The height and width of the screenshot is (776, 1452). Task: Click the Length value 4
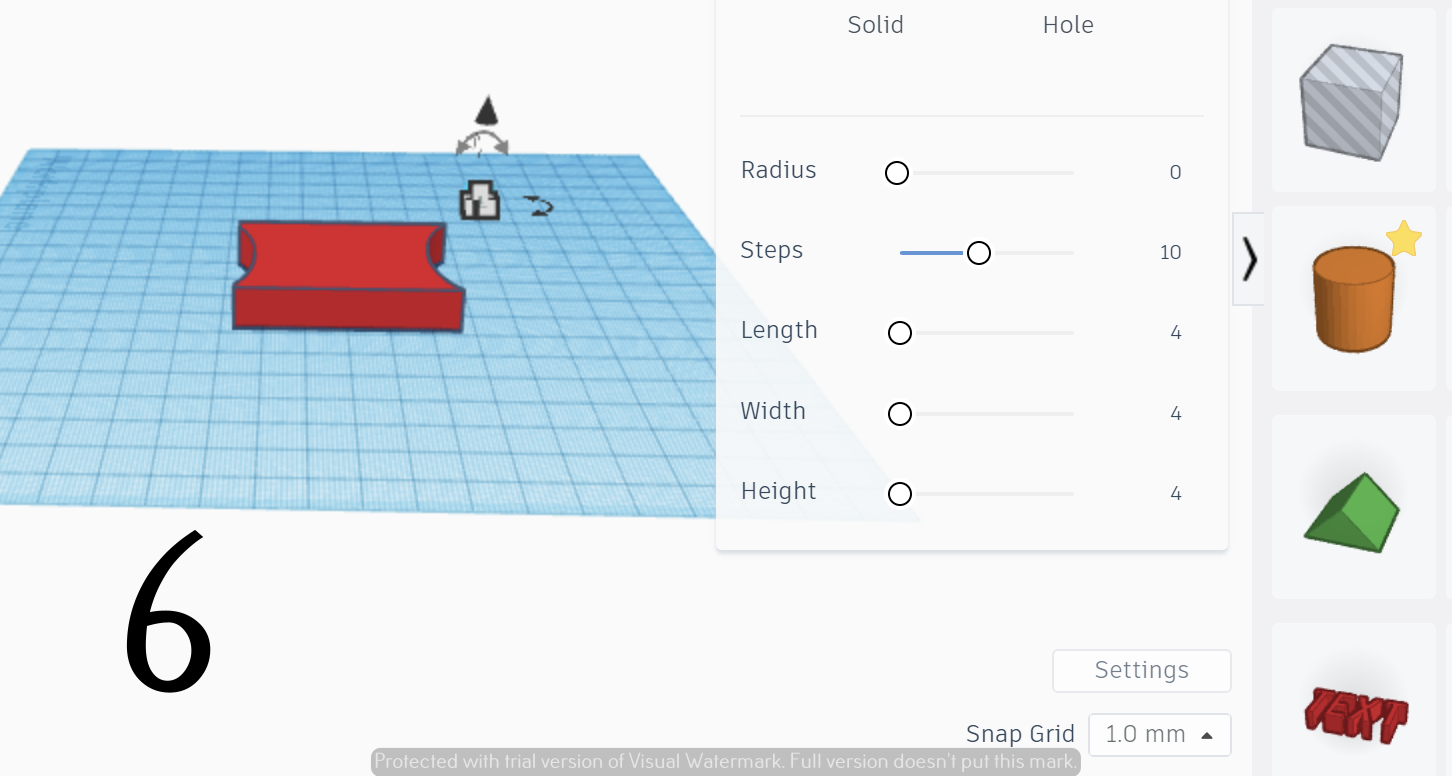[x=1176, y=332]
